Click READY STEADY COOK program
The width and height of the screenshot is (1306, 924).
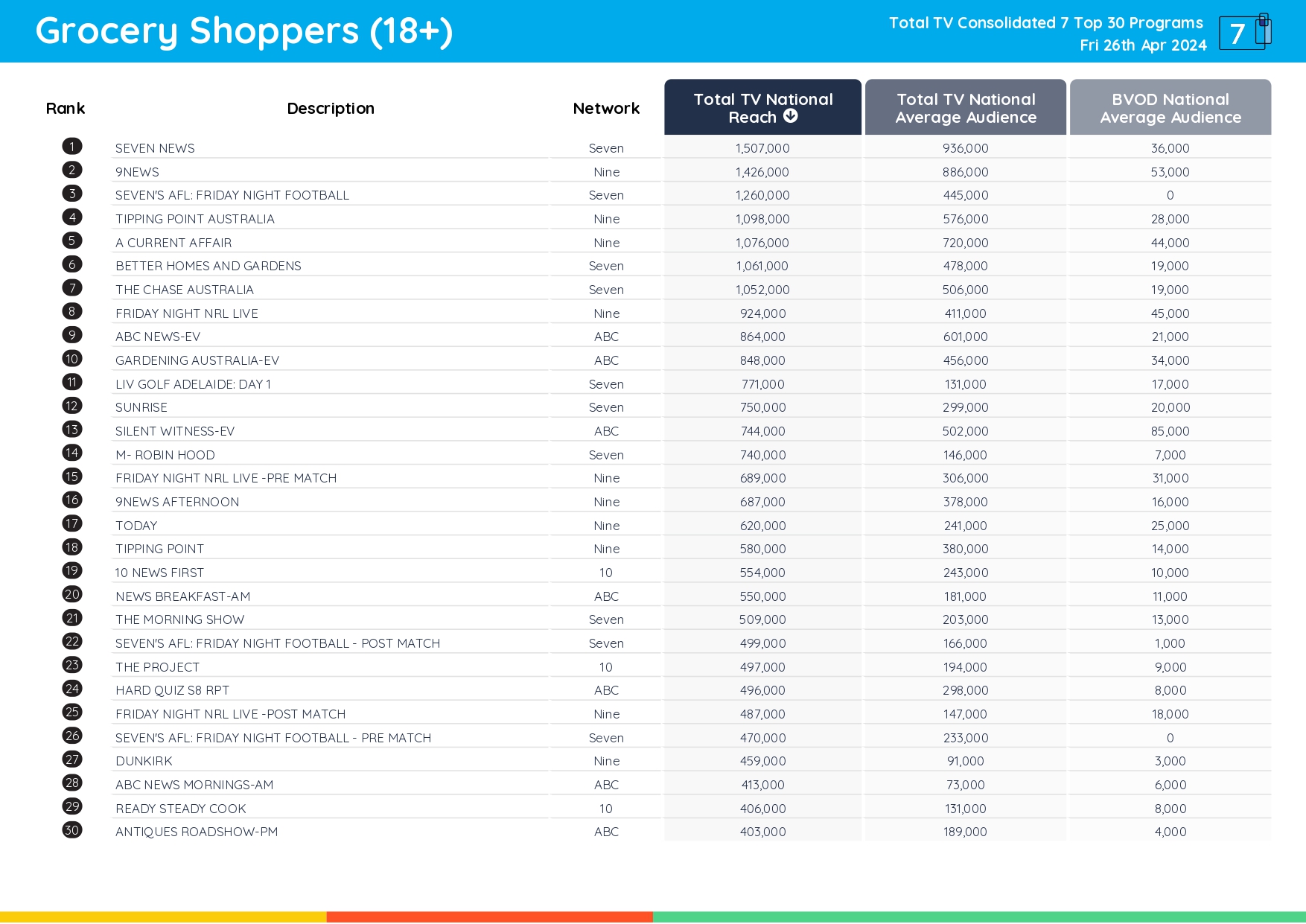coord(181,809)
